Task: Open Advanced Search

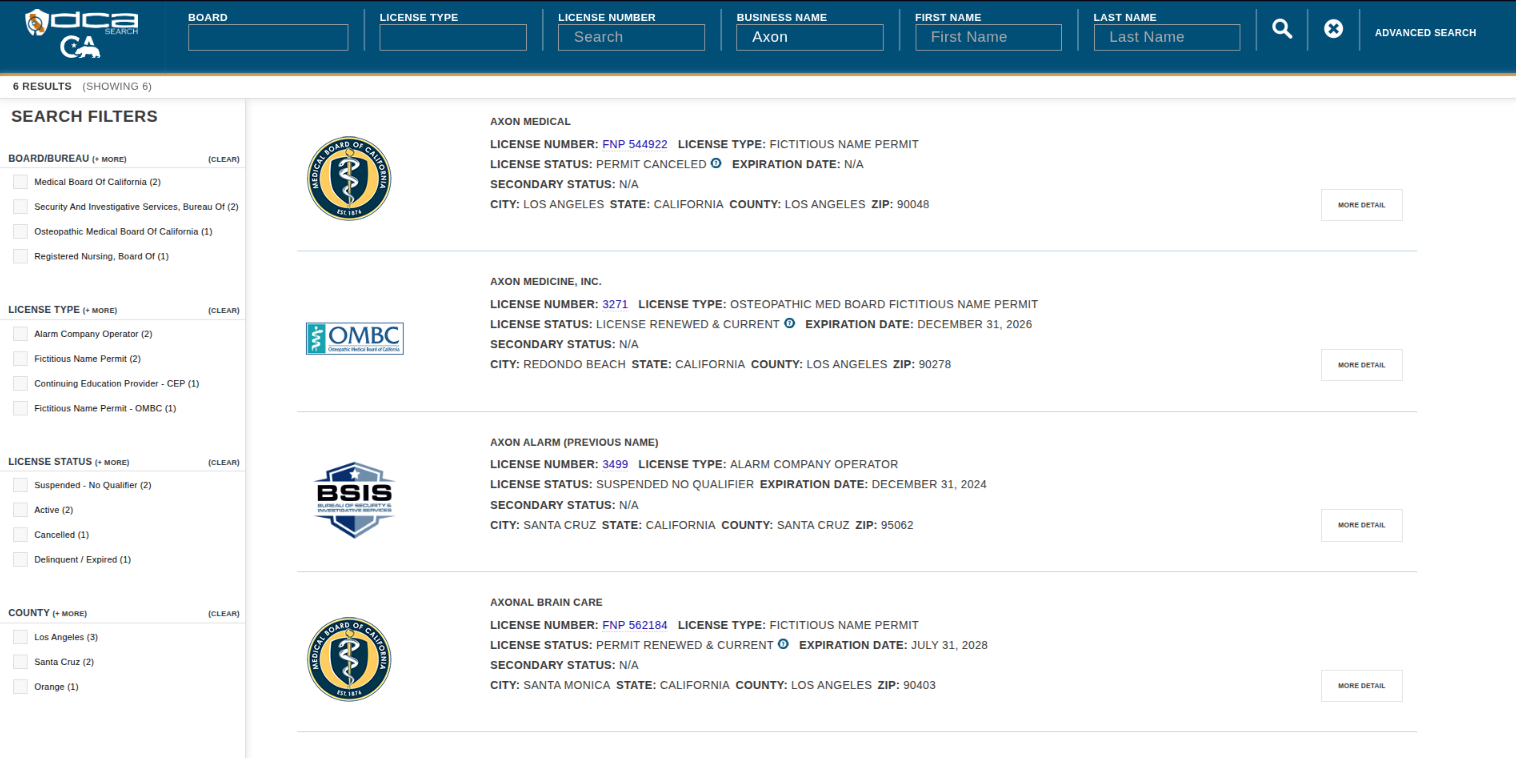Action: [x=1425, y=33]
